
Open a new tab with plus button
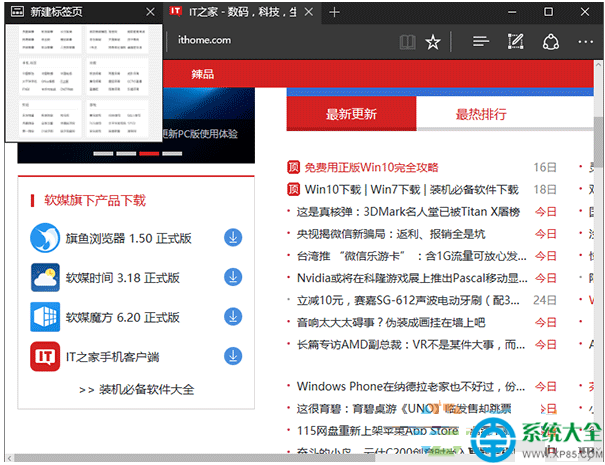tap(335, 12)
